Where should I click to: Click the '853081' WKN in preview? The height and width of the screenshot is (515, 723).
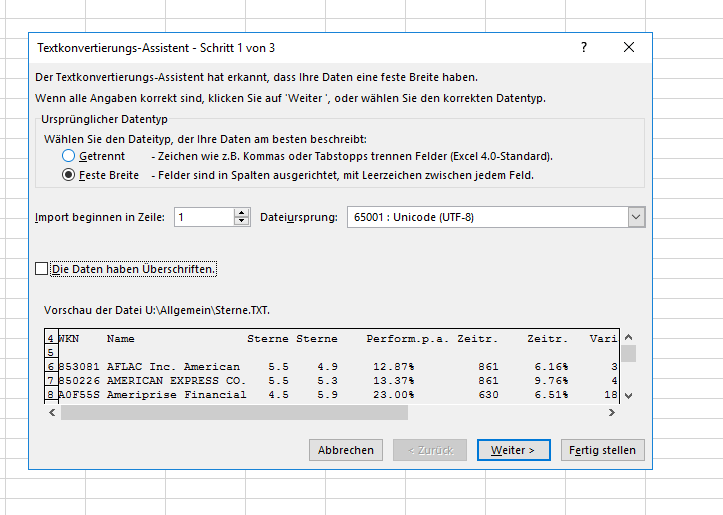click(79, 367)
